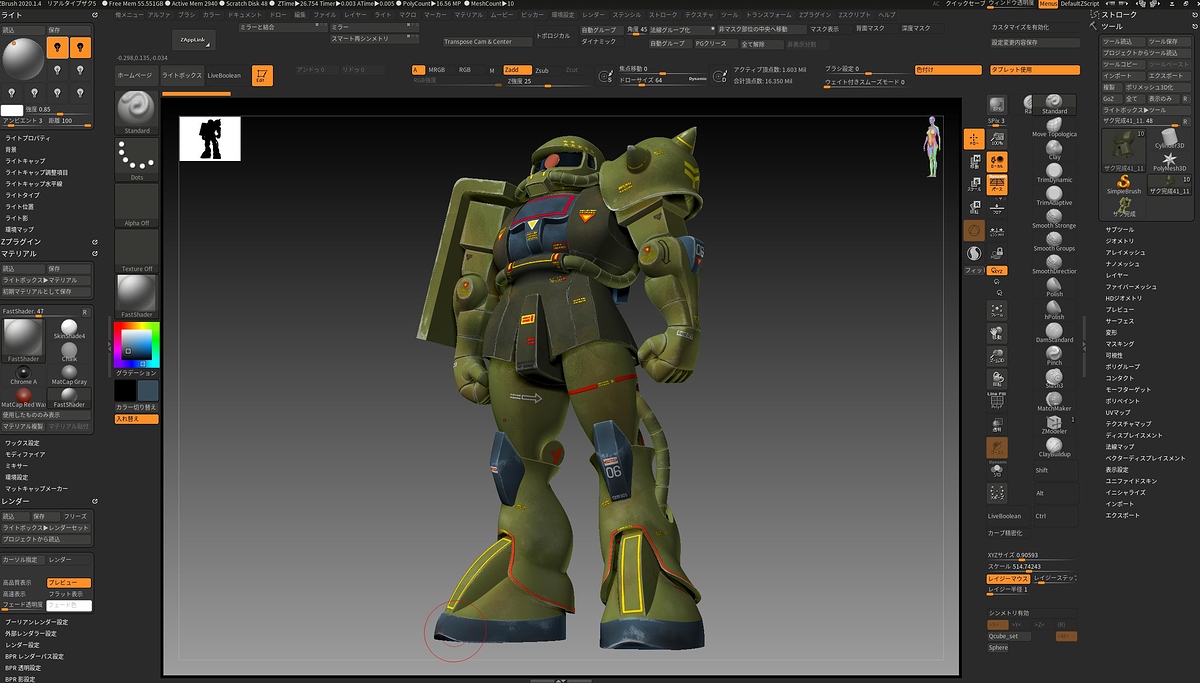The width and height of the screenshot is (1200, 683).
Task: Pick the MatchMaker brush
Action: 1054,399
